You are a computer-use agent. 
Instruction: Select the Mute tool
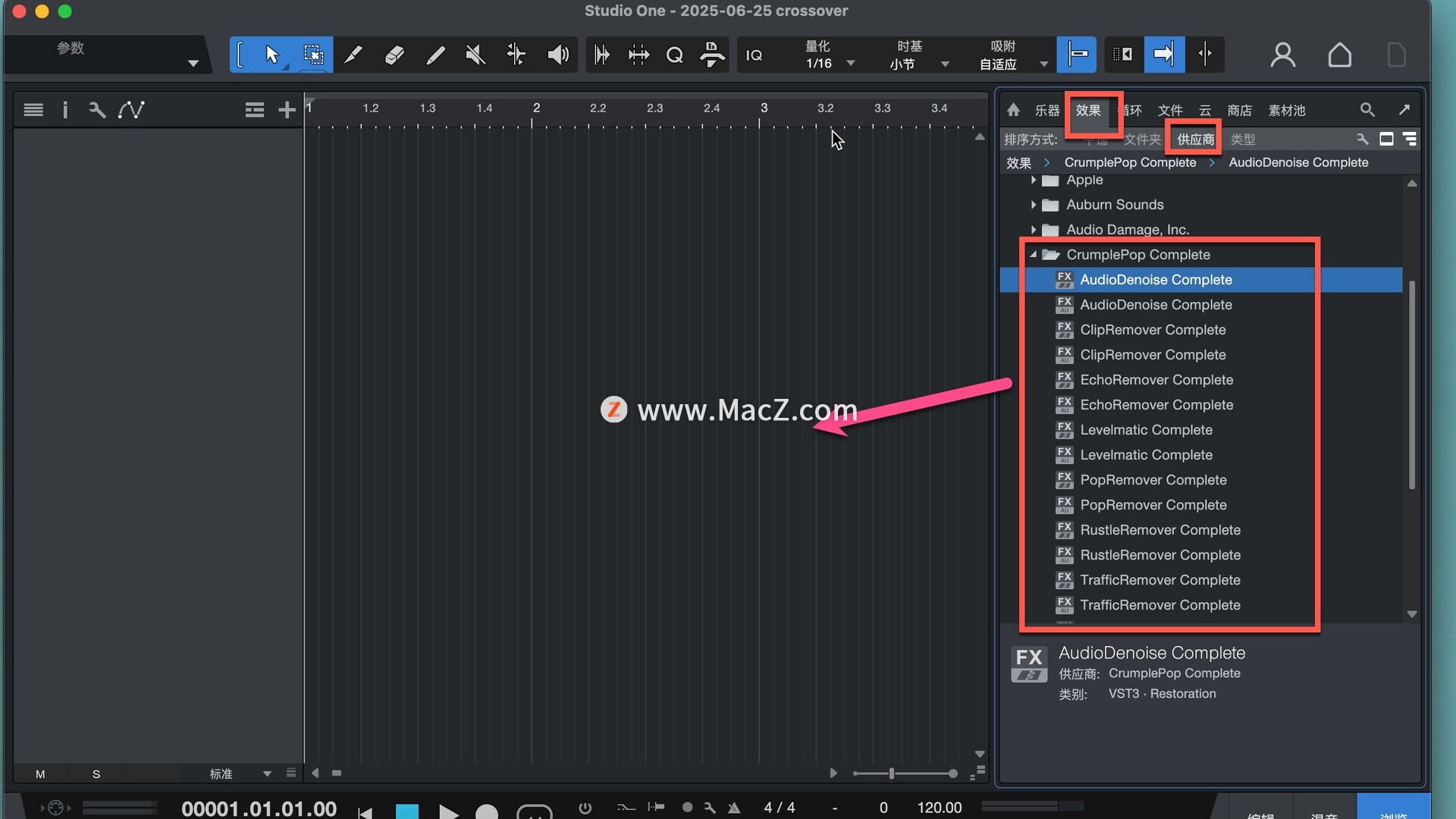(475, 55)
